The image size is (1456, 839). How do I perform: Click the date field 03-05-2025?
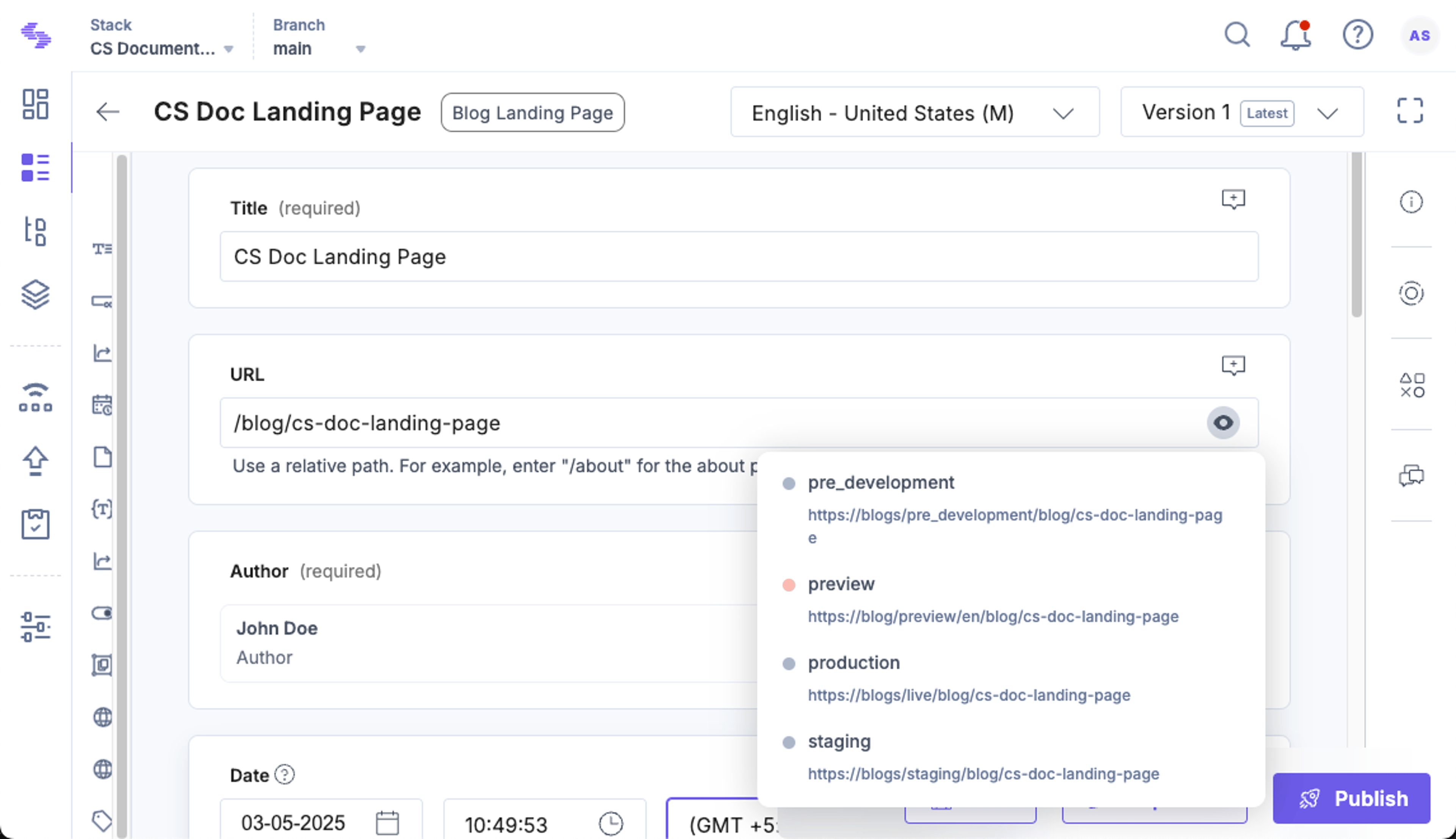[x=321, y=819]
